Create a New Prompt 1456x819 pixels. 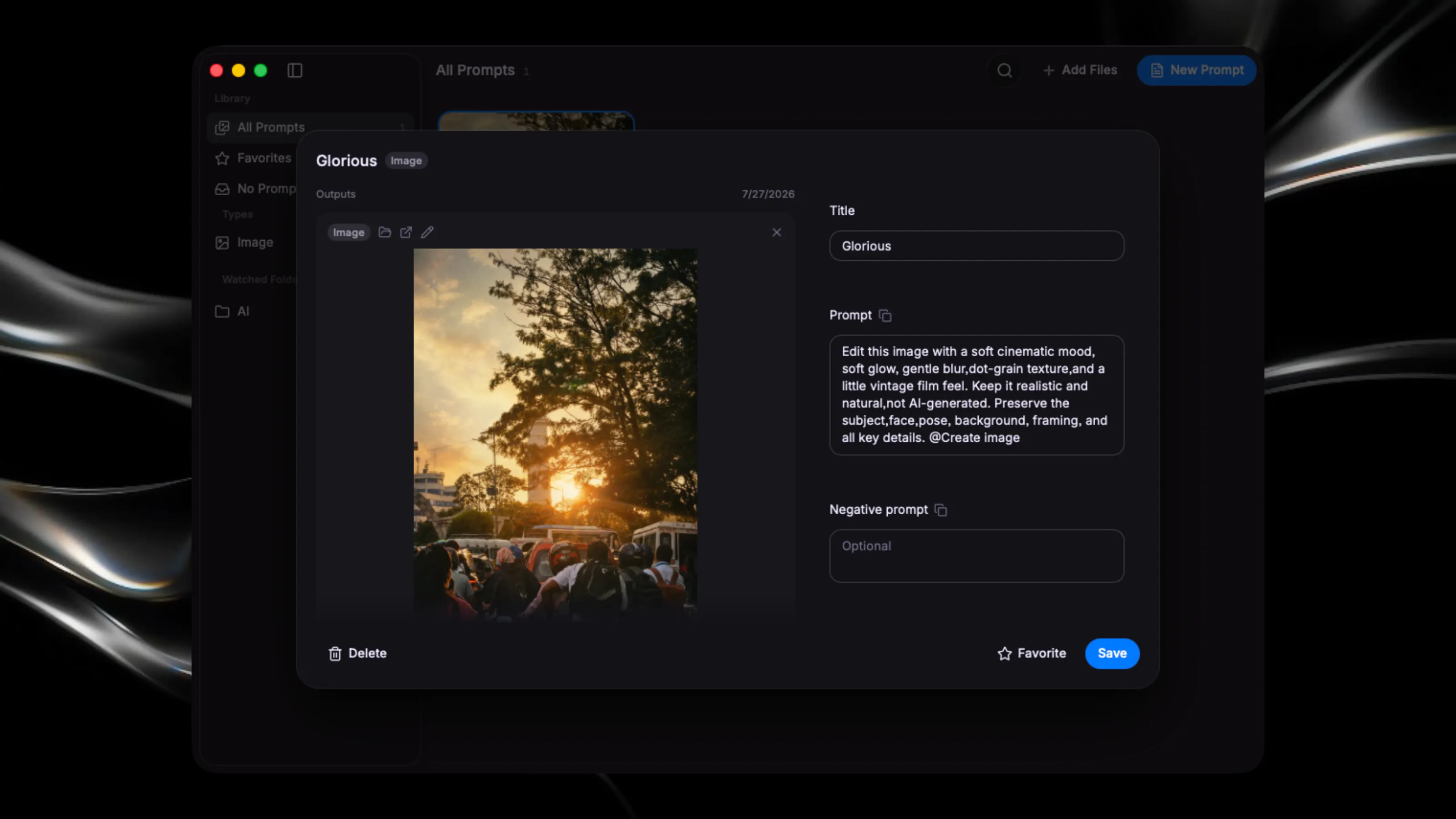[1197, 70]
